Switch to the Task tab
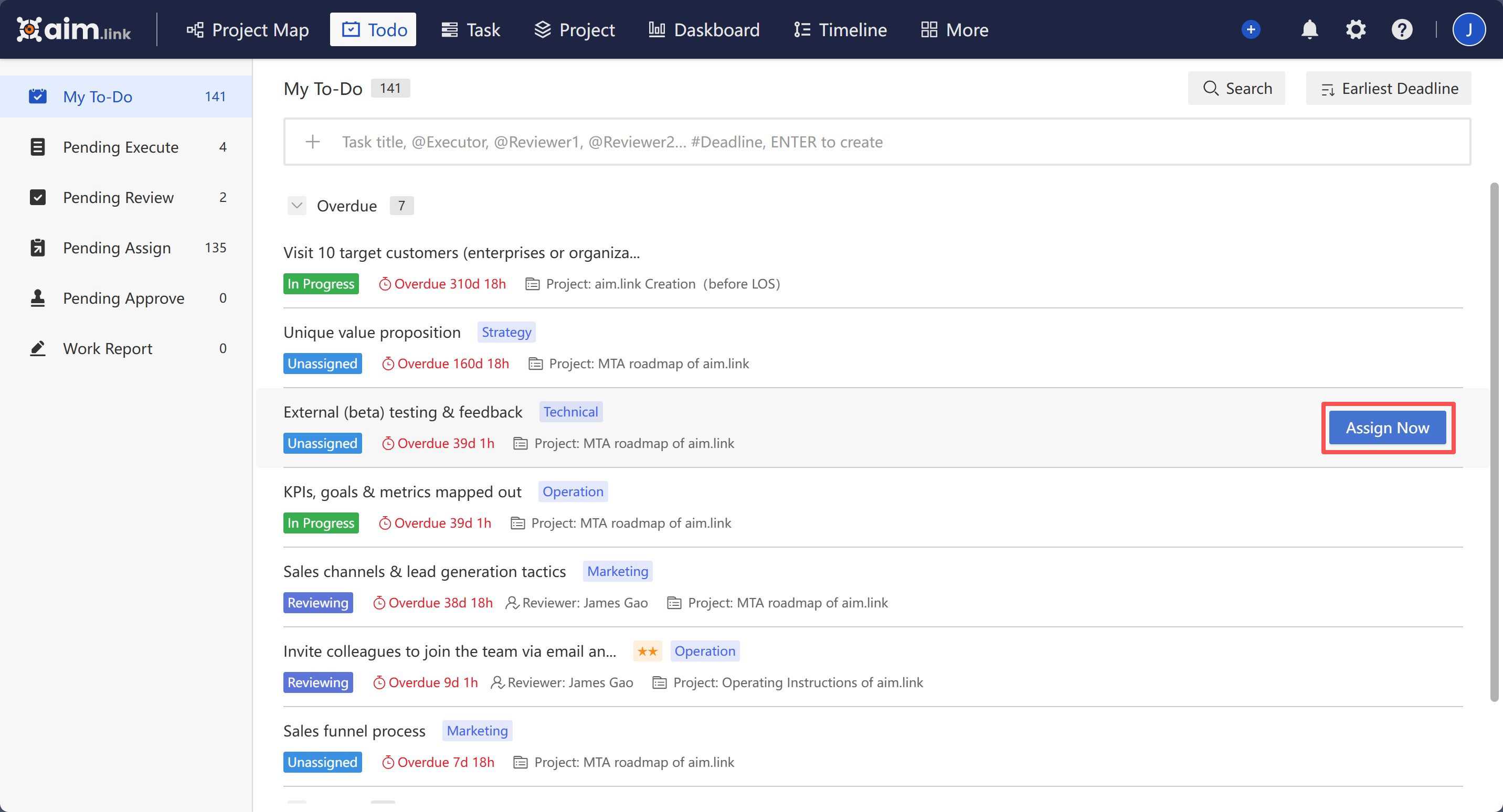1503x812 pixels. click(471, 29)
